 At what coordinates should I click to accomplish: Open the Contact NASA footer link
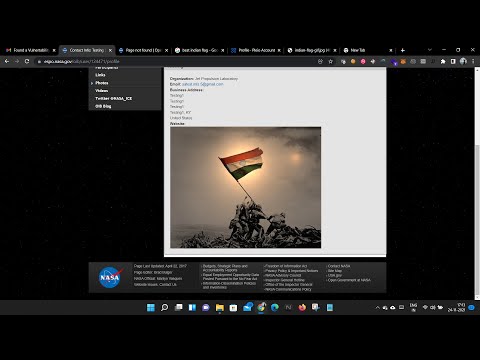click(x=339, y=266)
